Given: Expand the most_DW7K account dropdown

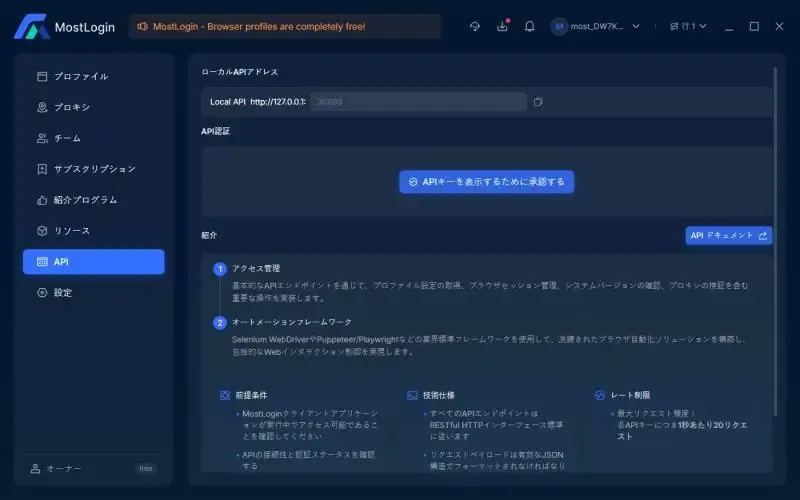Looking at the screenshot, I should 636,26.
